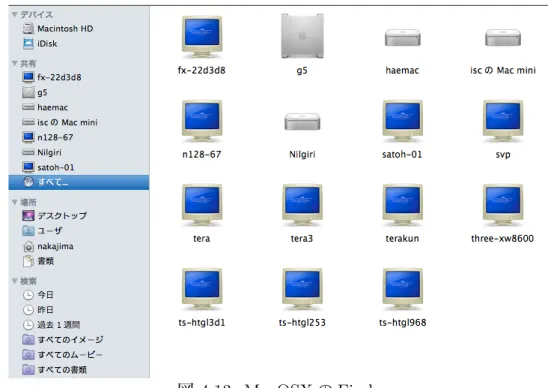Select the tera computer icon

[x=202, y=206]
